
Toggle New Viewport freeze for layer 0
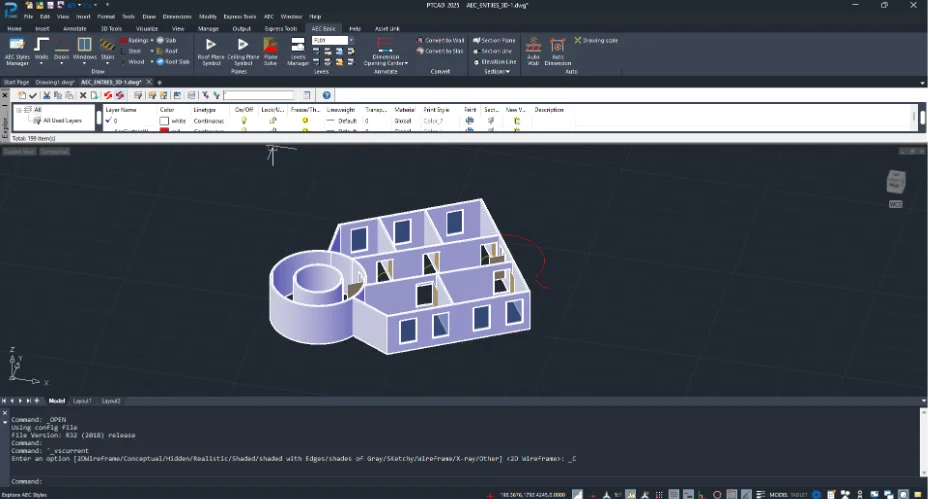(516, 121)
